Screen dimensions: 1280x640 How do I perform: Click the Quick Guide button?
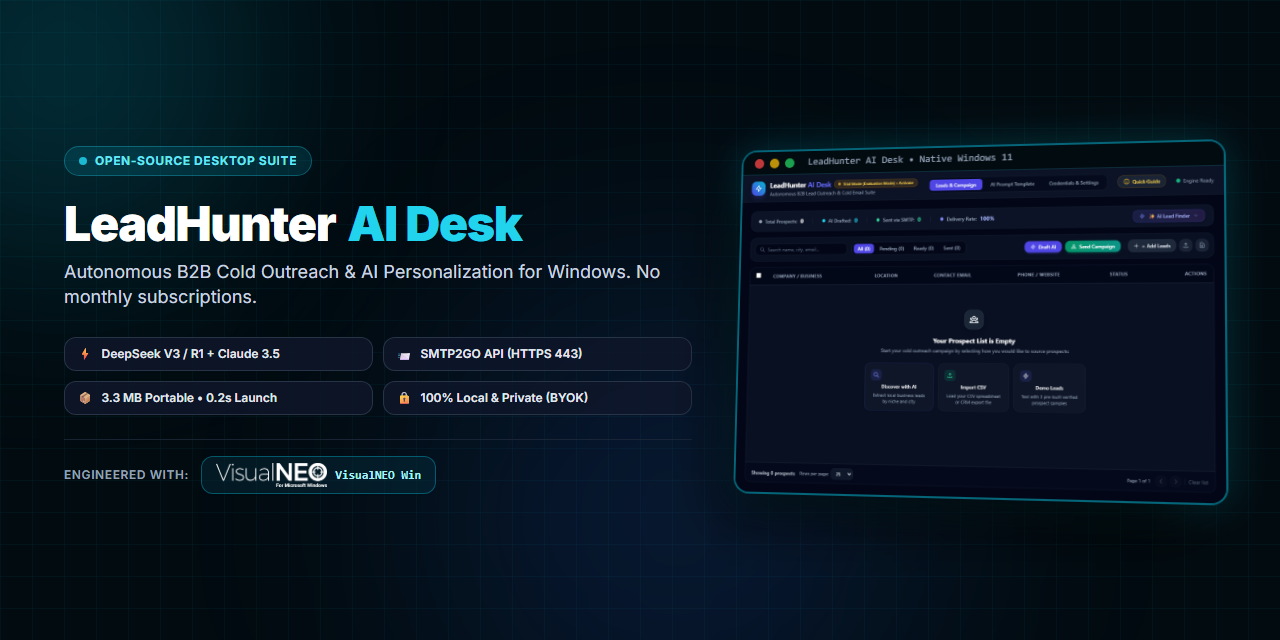[1141, 181]
